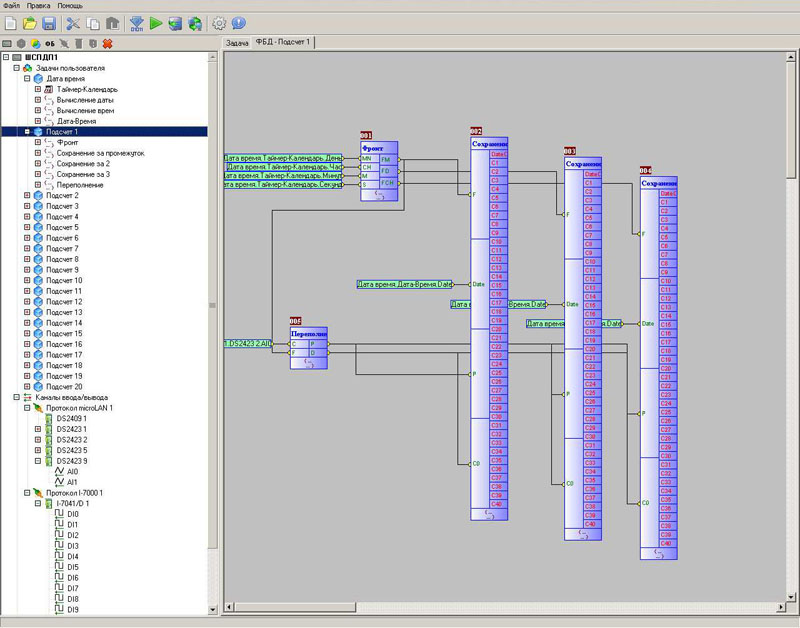The image size is (800, 628).
Task: Click the New file toolbar icon
Action: pos(11,23)
